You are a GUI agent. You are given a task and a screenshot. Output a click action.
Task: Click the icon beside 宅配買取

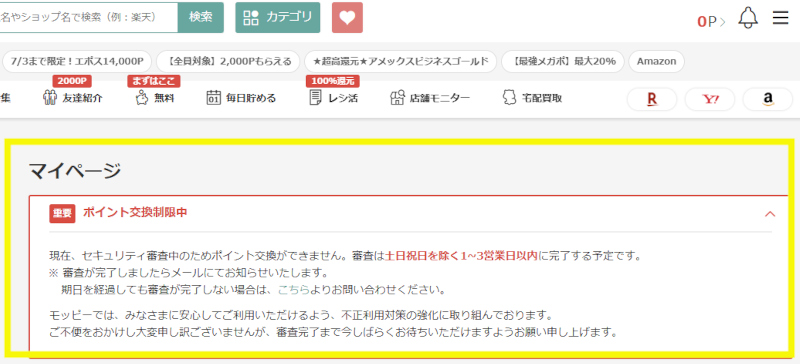(x=509, y=98)
